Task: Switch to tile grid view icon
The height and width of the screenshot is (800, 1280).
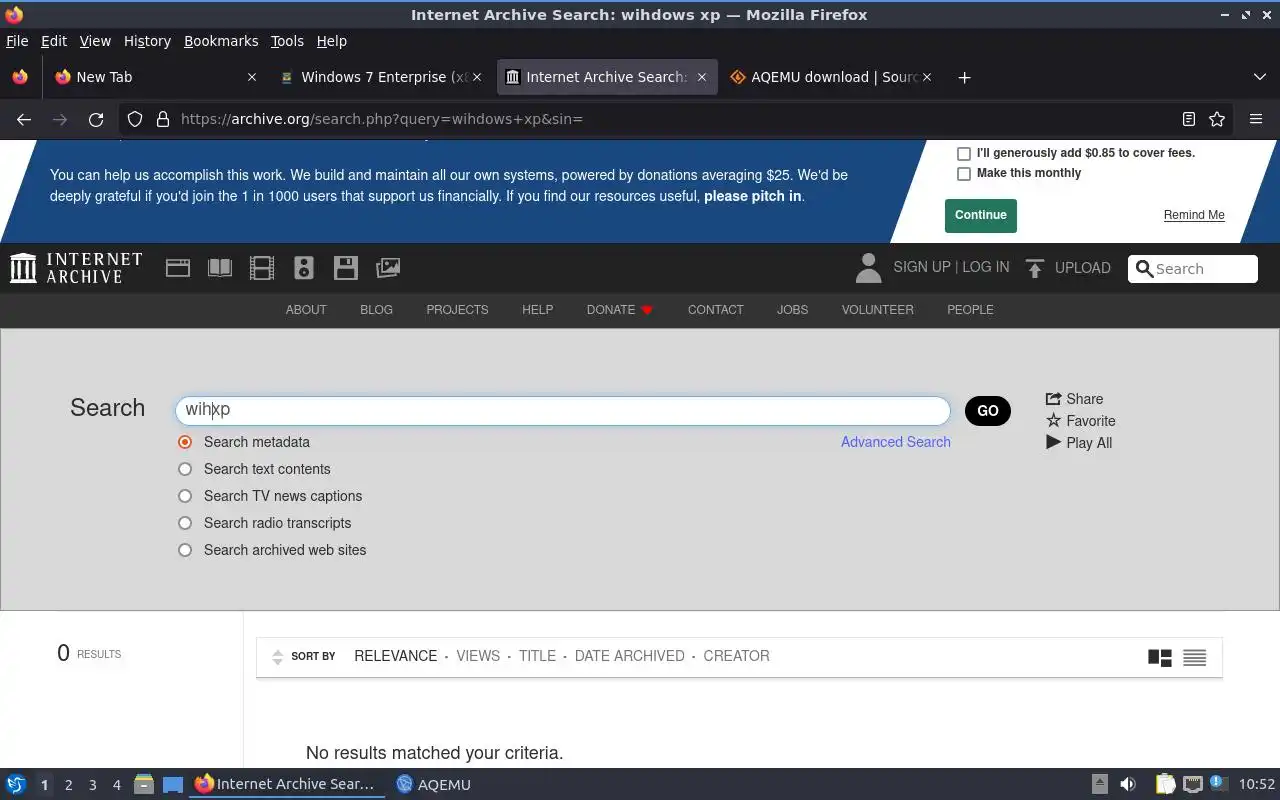Action: [1160, 657]
